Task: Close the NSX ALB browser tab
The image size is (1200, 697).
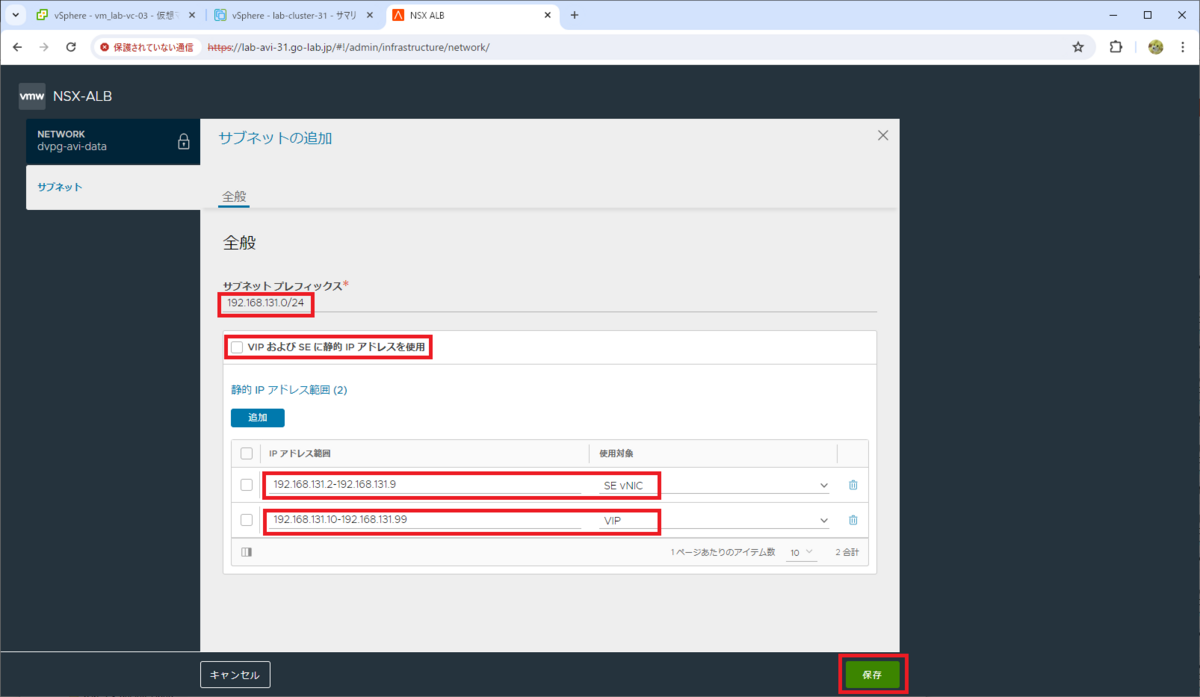Action: coord(547,15)
